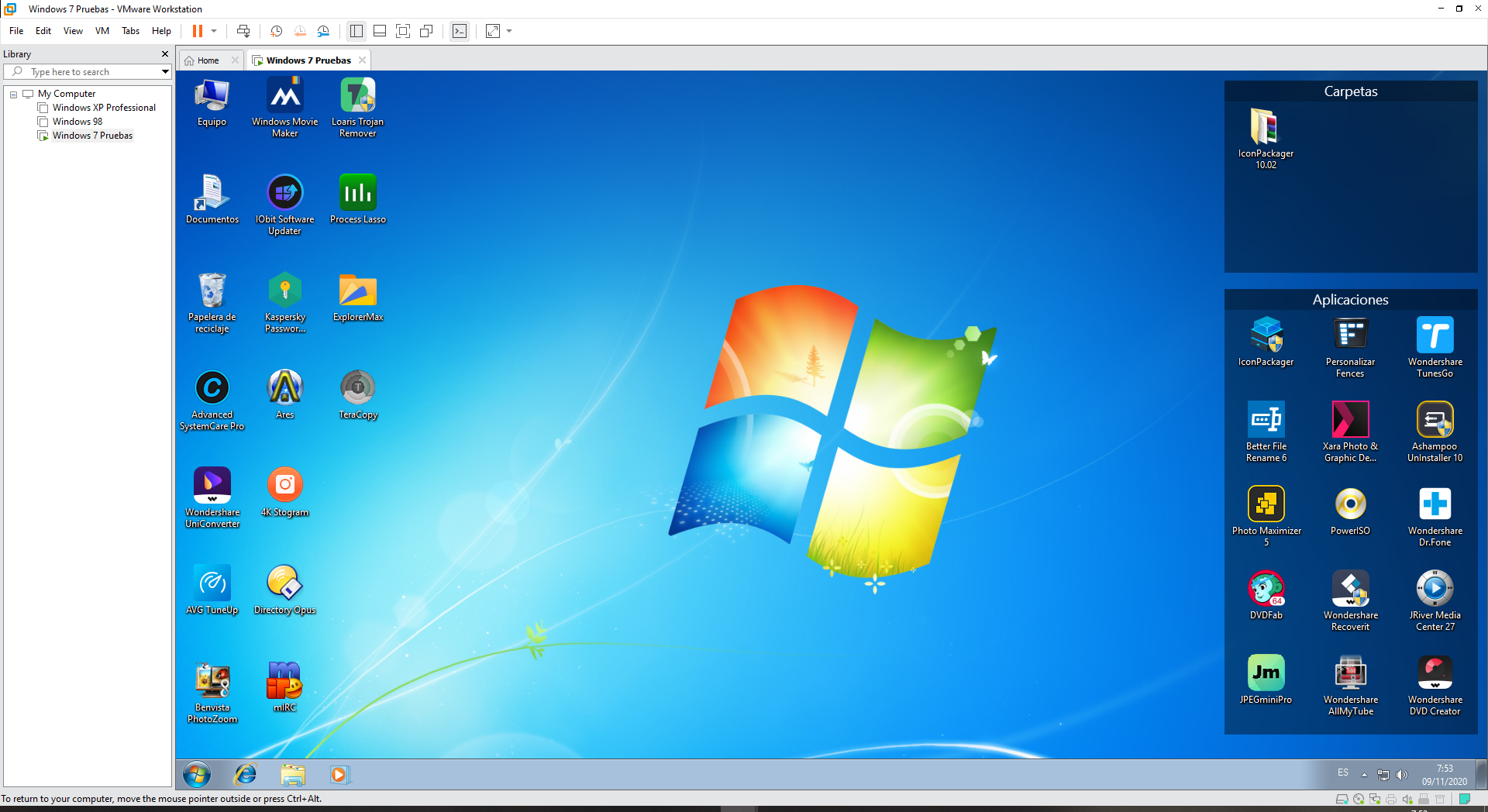
Task: Select the Ares desktop icon
Action: (x=284, y=395)
